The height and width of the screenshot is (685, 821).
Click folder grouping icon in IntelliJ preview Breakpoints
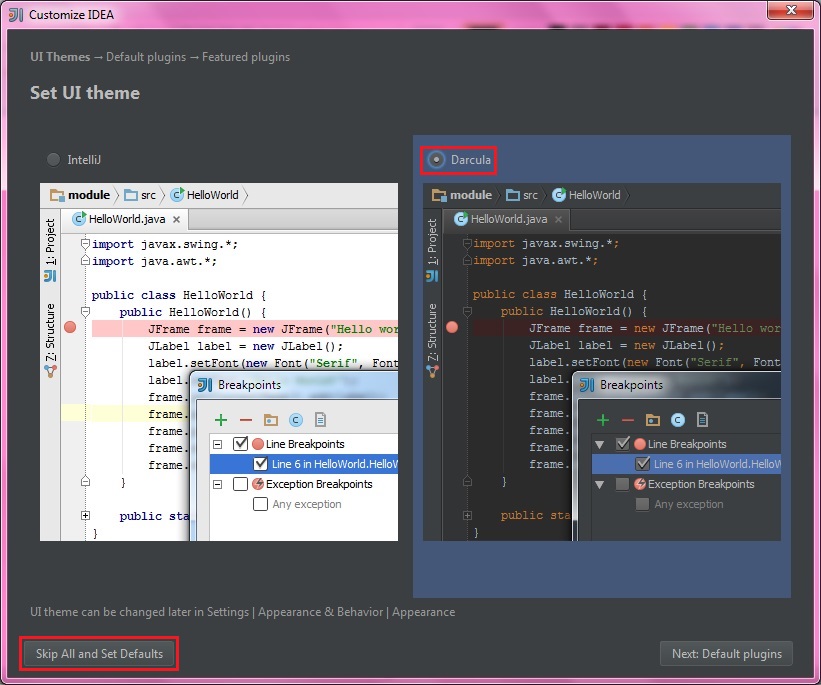271,420
